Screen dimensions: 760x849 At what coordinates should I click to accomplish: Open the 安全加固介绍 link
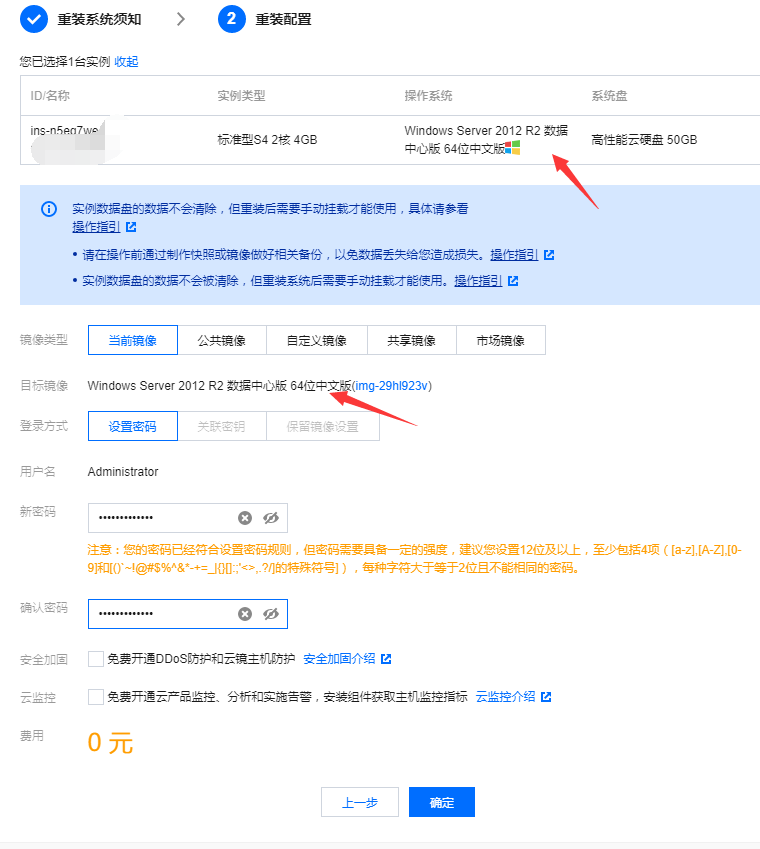(339, 659)
